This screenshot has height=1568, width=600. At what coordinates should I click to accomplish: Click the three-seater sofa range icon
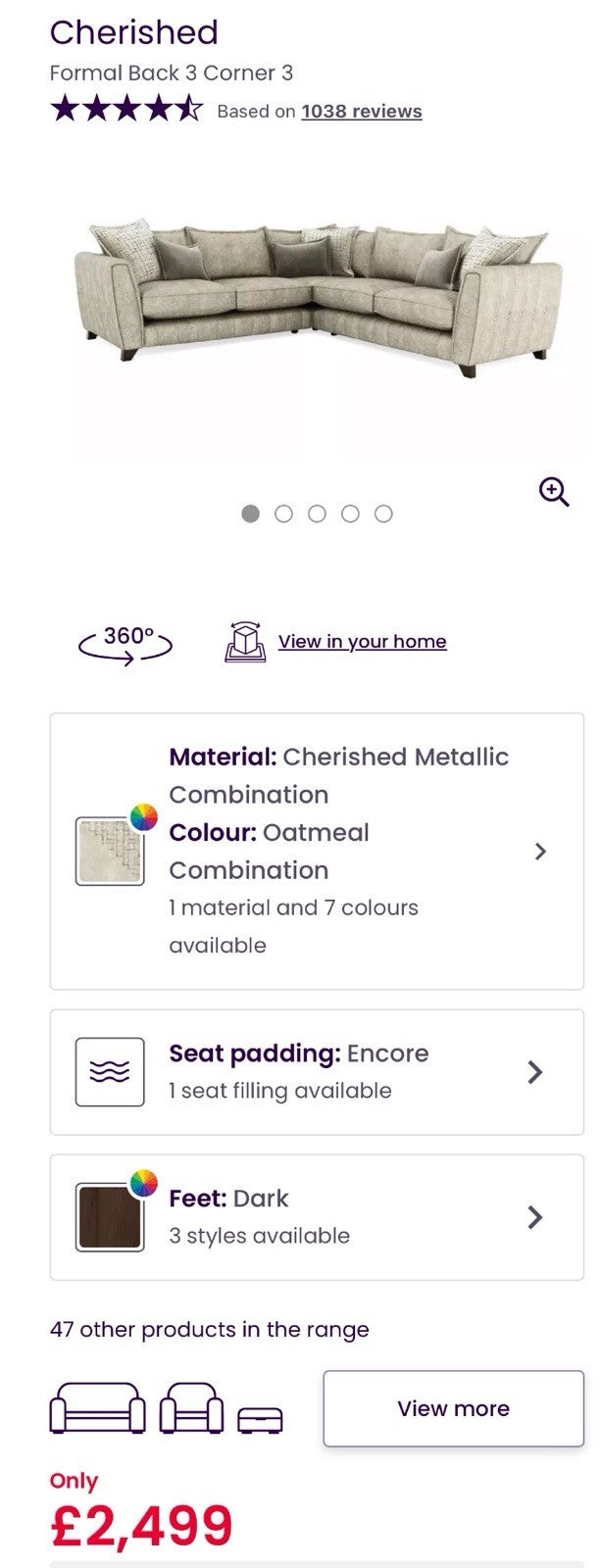click(97, 1408)
